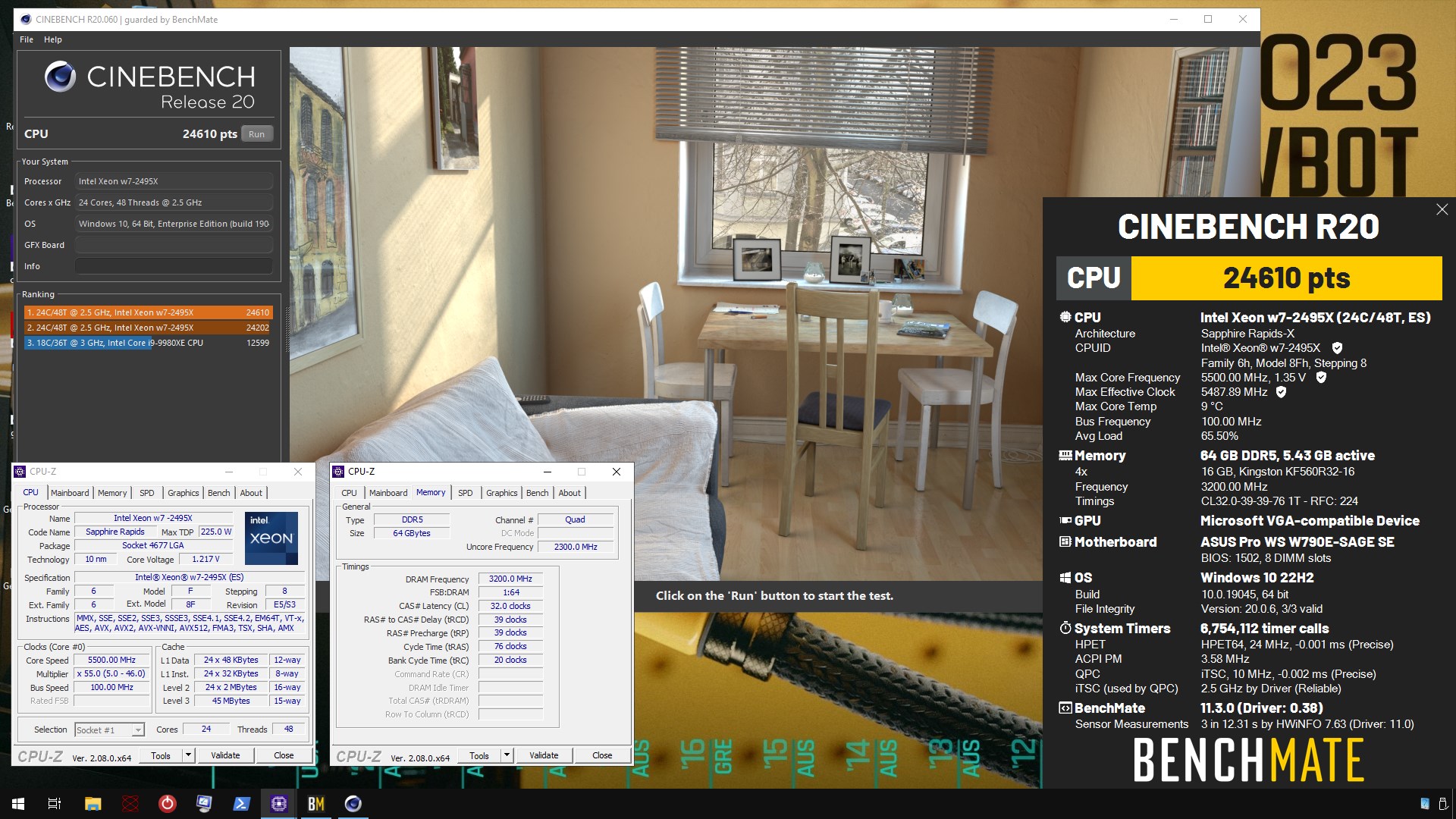Close the BenchMate result panel
Viewport: 1456px width, 819px height.
[1442, 209]
